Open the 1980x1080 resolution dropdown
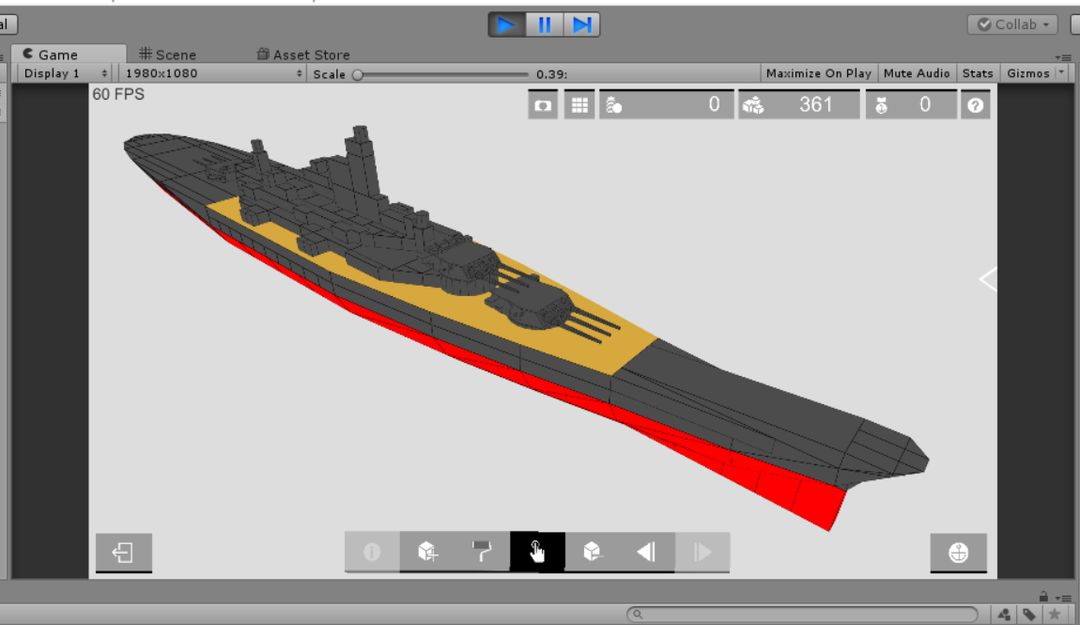This screenshot has height=625, width=1080. click(213, 73)
